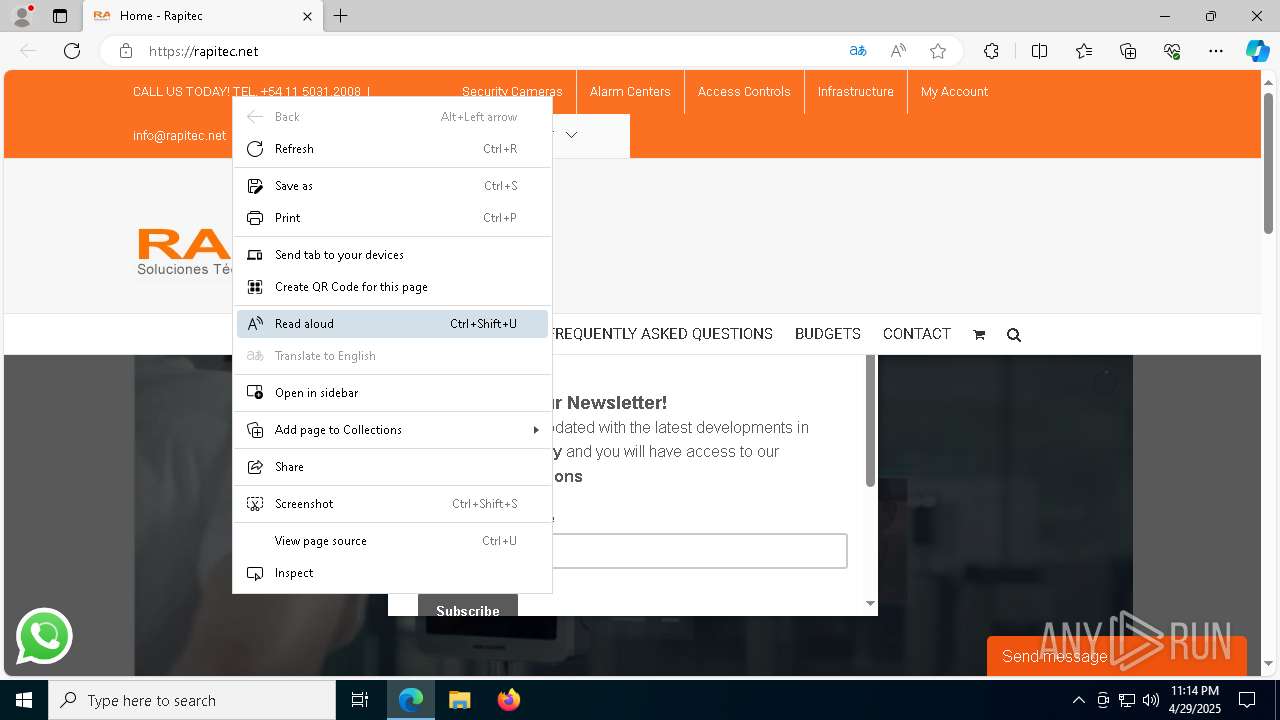Toggle split screen view
The height and width of the screenshot is (720, 1280).
click(1039, 51)
